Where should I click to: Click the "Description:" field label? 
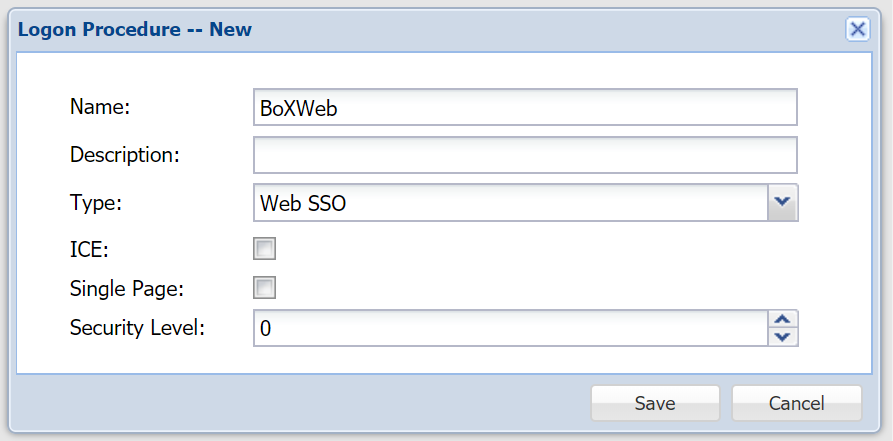click(124, 154)
